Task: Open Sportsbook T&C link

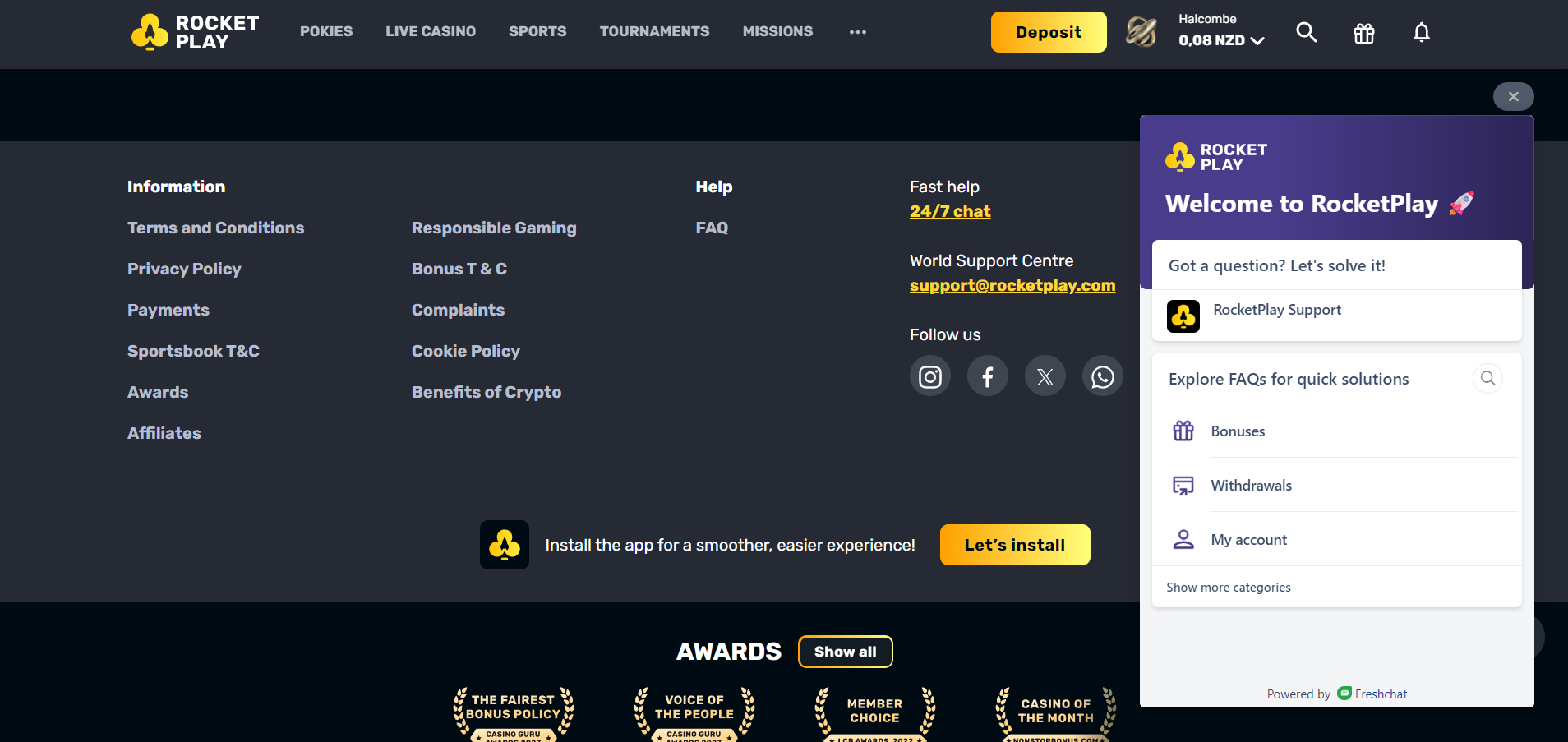Action: pos(193,351)
